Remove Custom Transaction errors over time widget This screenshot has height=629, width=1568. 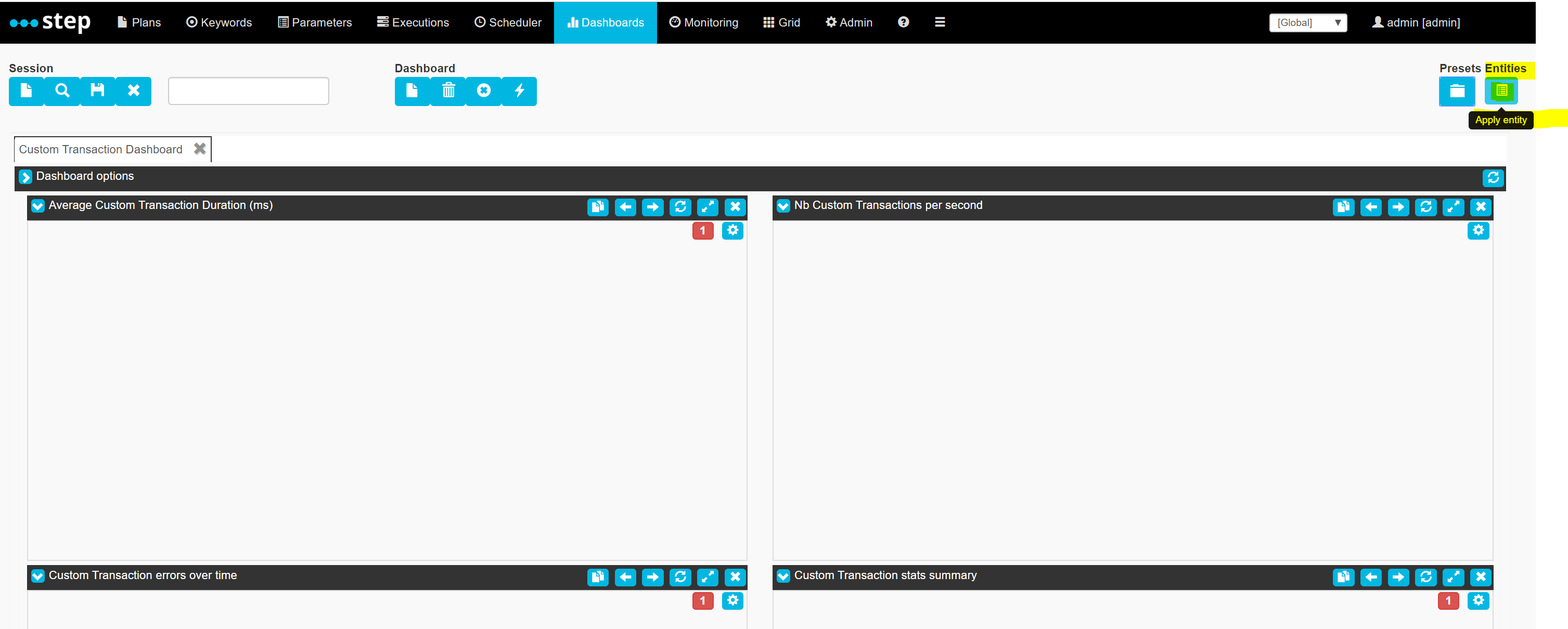(735, 578)
